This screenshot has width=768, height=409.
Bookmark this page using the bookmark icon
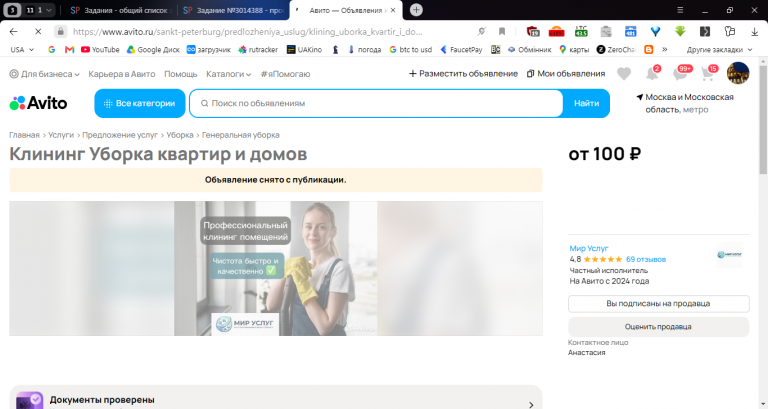[502, 31]
